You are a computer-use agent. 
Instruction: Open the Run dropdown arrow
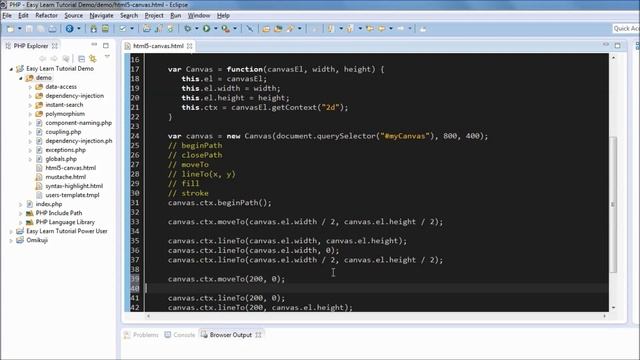click(x=216, y=29)
